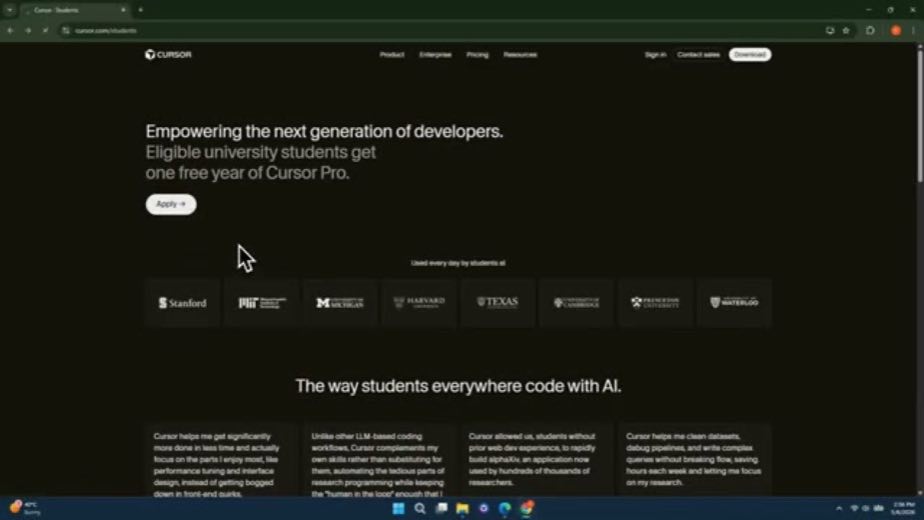Open the Windows Start menu
This screenshot has height=520, width=924.
click(398, 508)
